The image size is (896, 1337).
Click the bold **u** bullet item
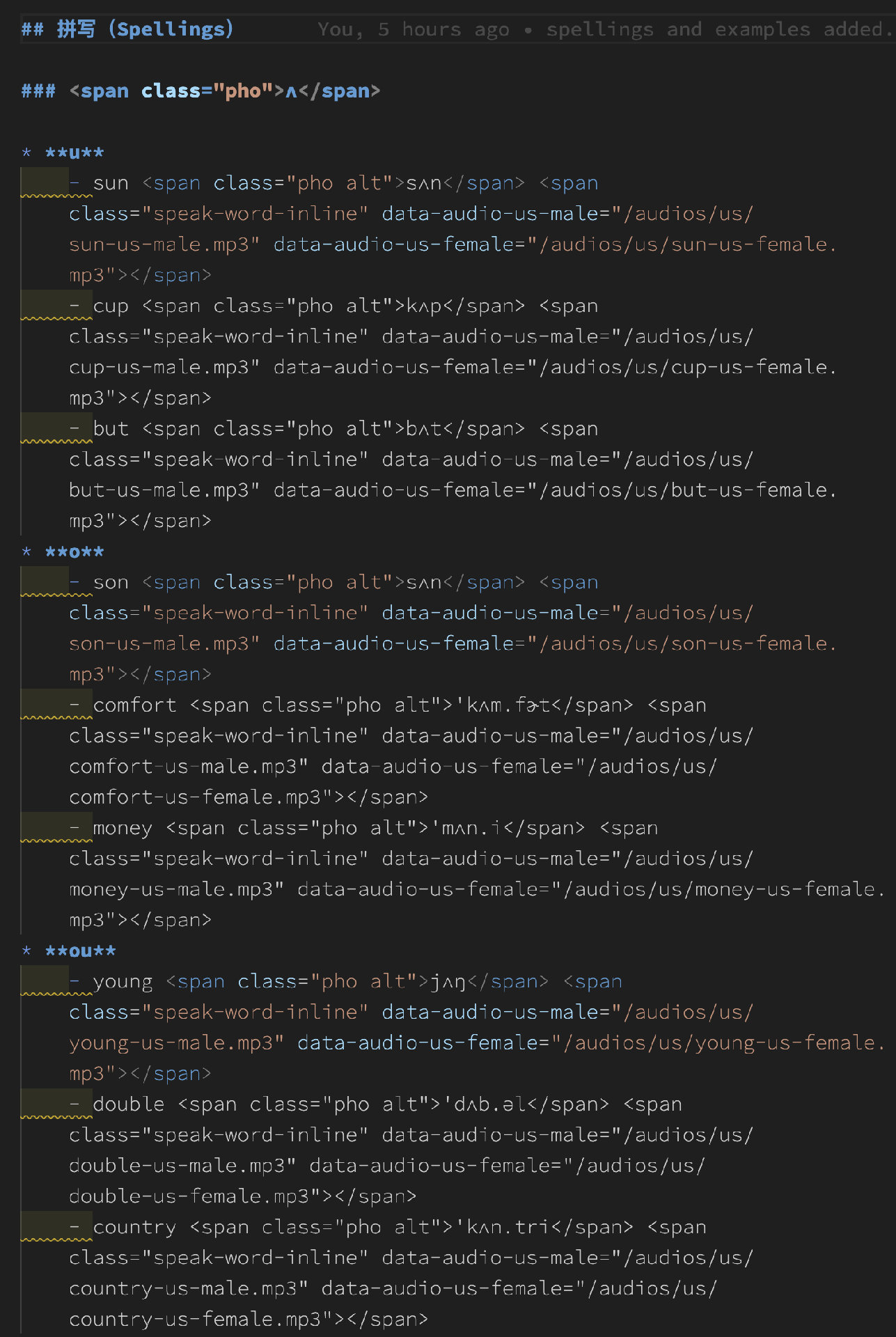74,153
